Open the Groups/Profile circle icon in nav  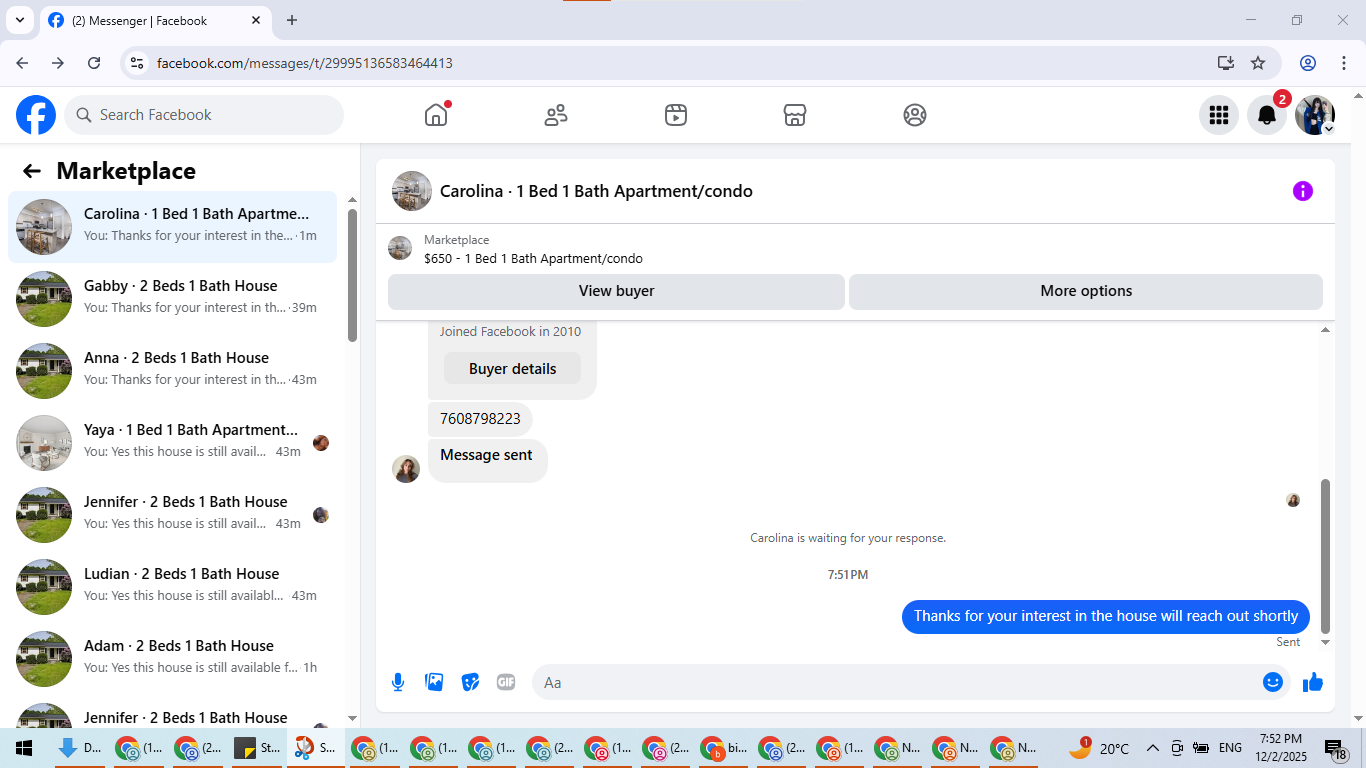pos(915,115)
